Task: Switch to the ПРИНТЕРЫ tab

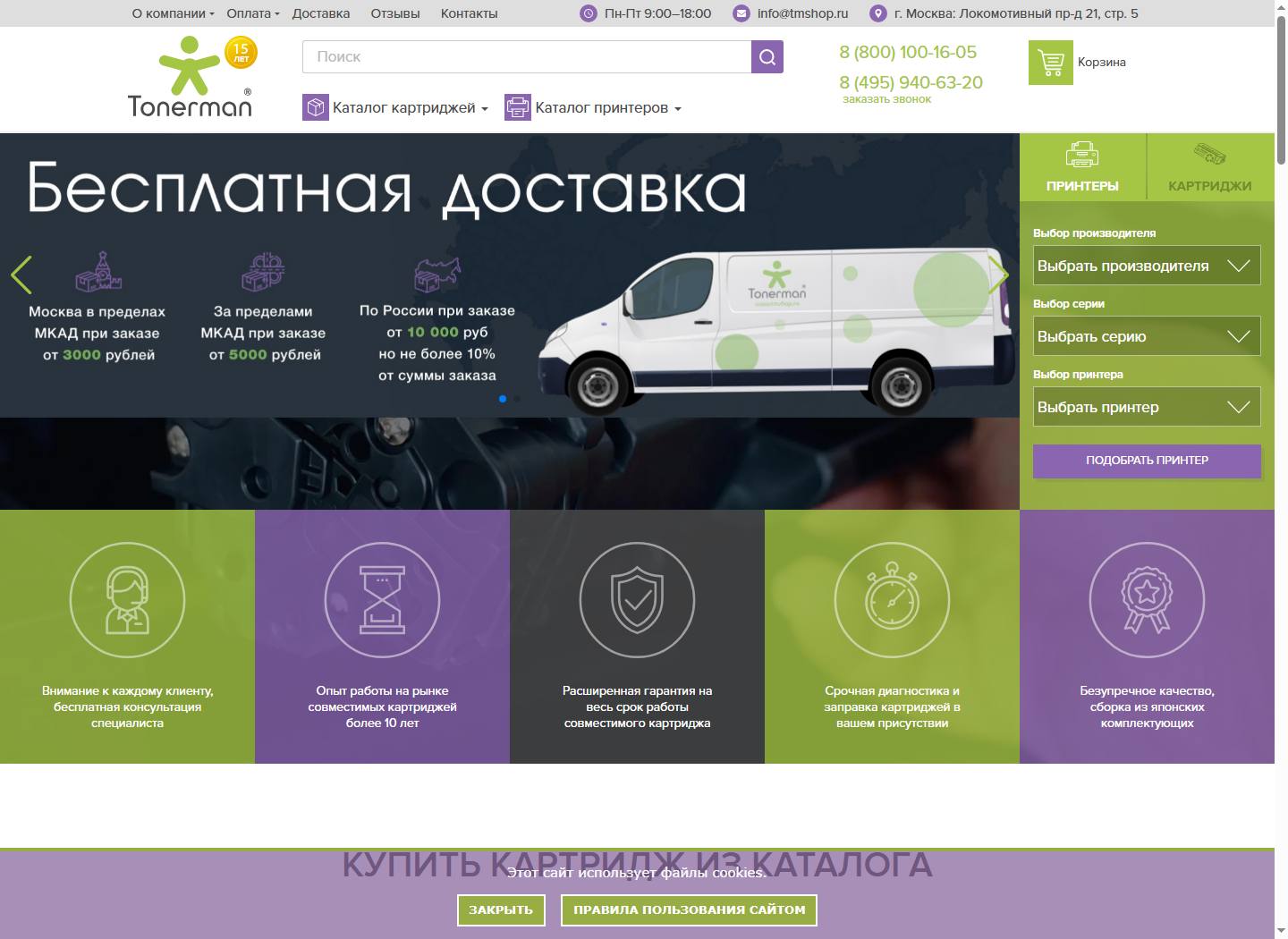Action: click(1082, 167)
